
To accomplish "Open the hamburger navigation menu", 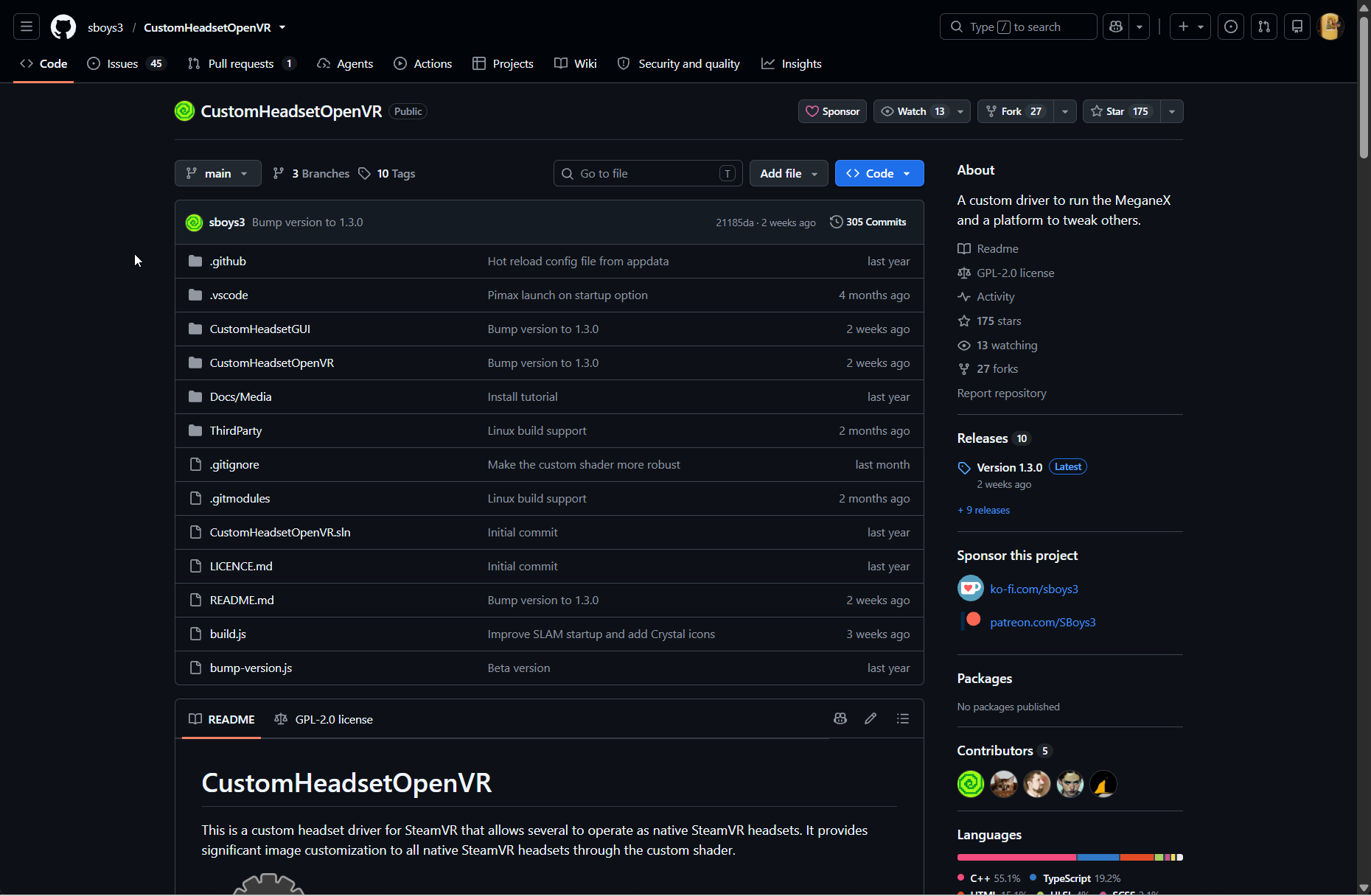I will point(27,27).
